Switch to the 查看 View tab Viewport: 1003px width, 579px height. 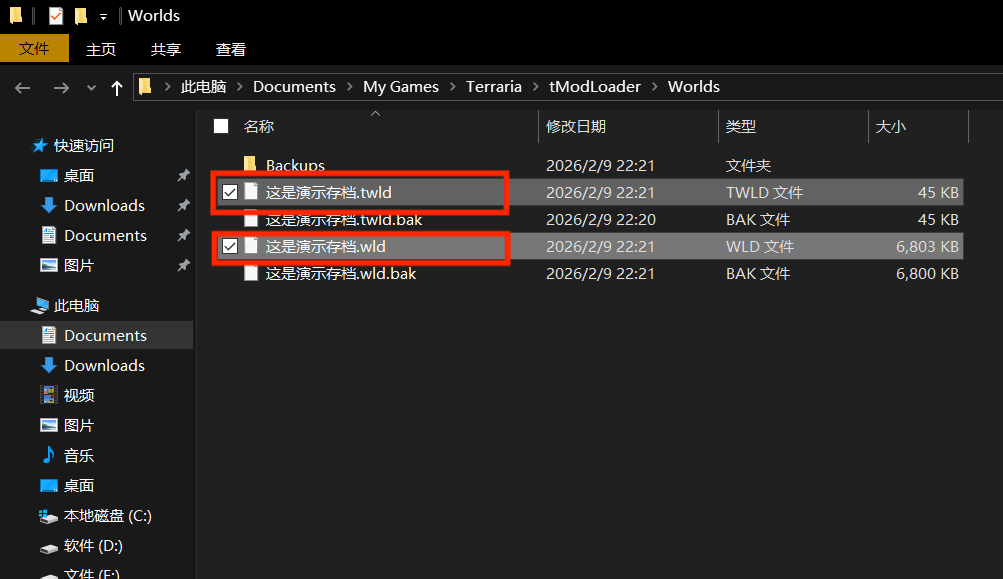pyautogui.click(x=230, y=49)
